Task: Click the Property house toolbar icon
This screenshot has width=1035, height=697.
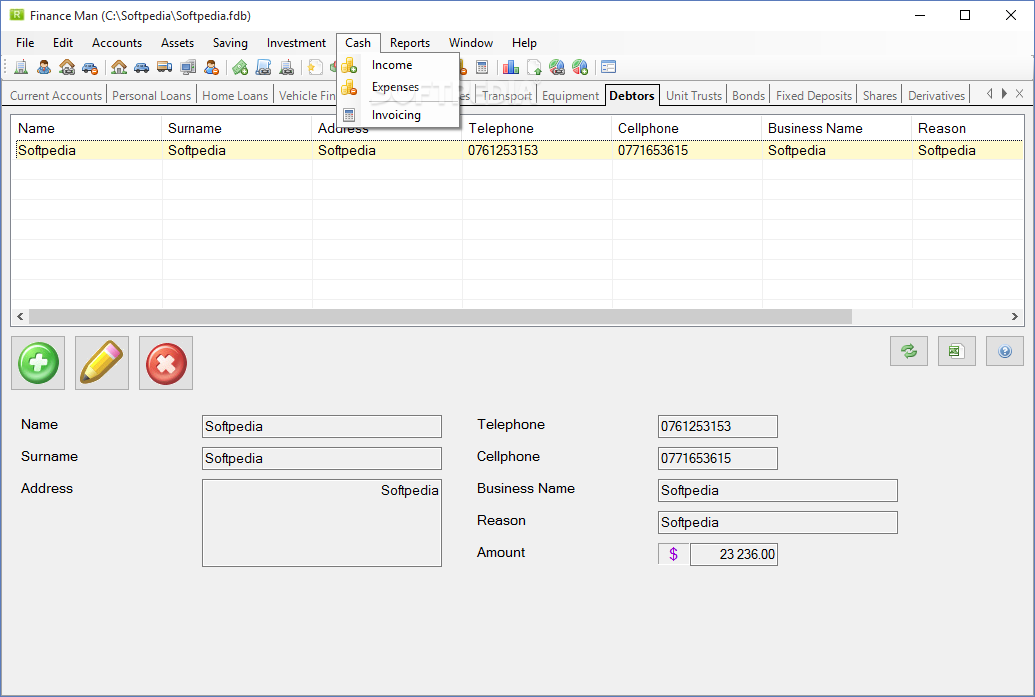Action: click(119, 67)
